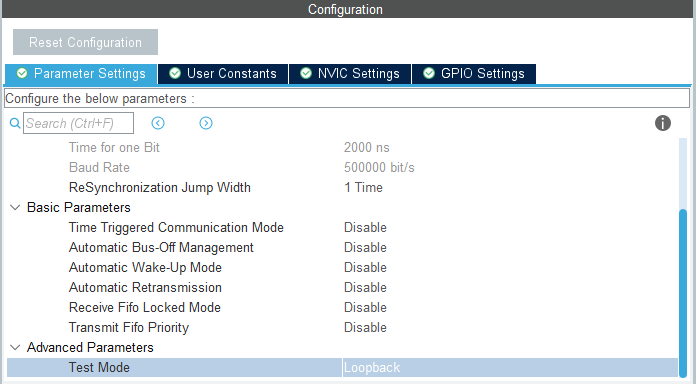Switch to the Parameter Settings tab
Image resolution: width=696 pixels, height=384 pixels.
point(81,74)
